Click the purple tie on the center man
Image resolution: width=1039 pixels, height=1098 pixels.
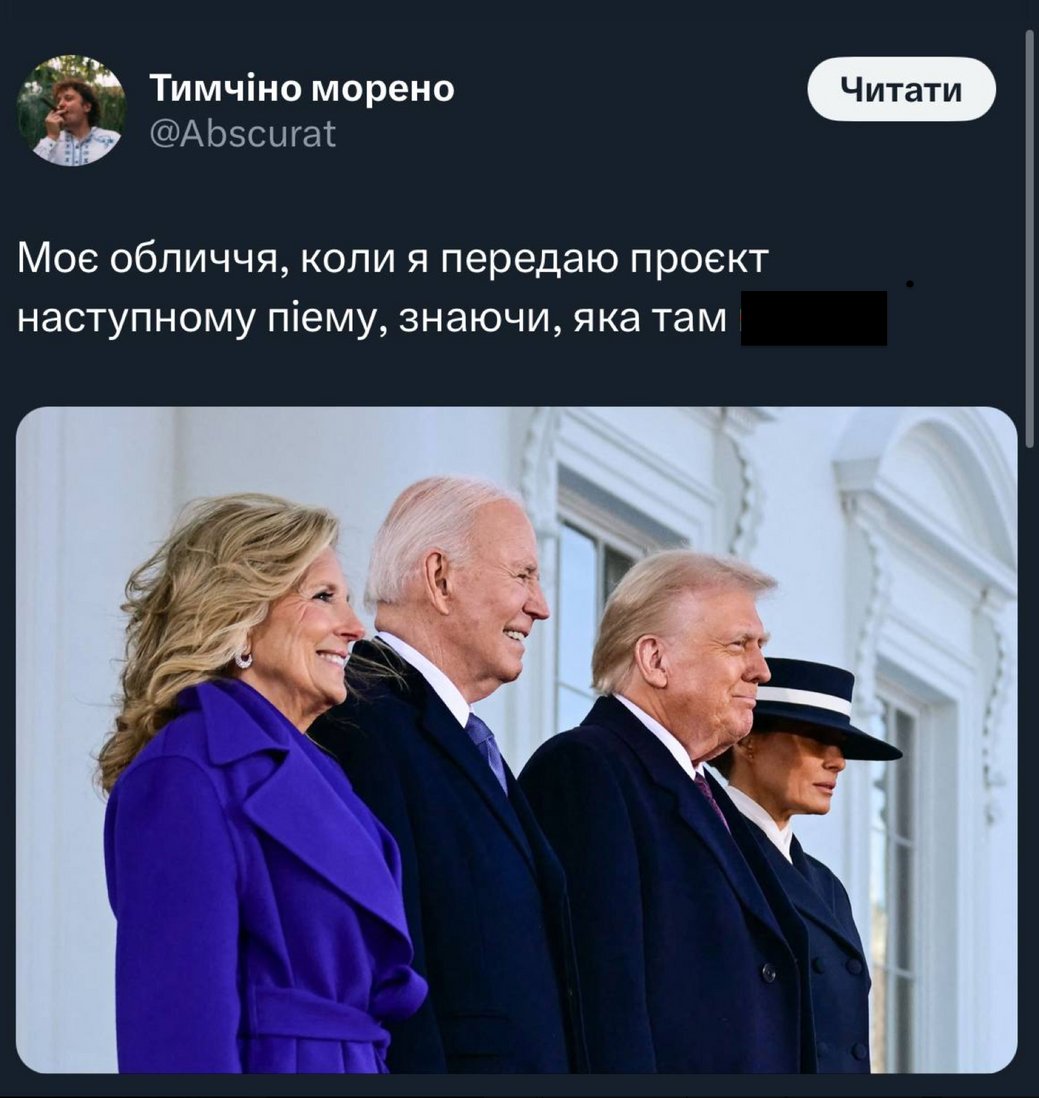click(x=487, y=751)
